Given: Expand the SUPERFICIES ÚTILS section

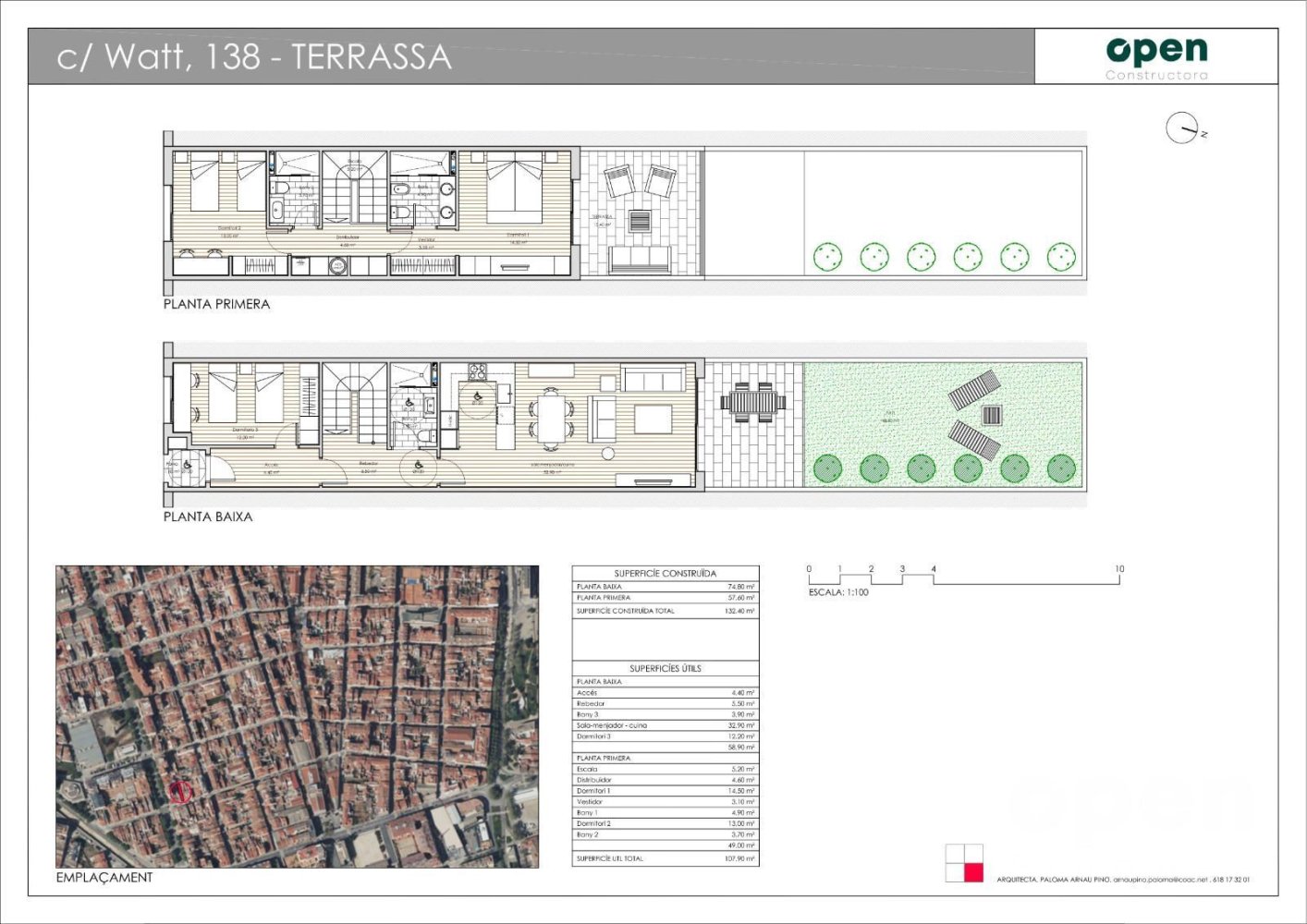Looking at the screenshot, I should pos(667,667).
